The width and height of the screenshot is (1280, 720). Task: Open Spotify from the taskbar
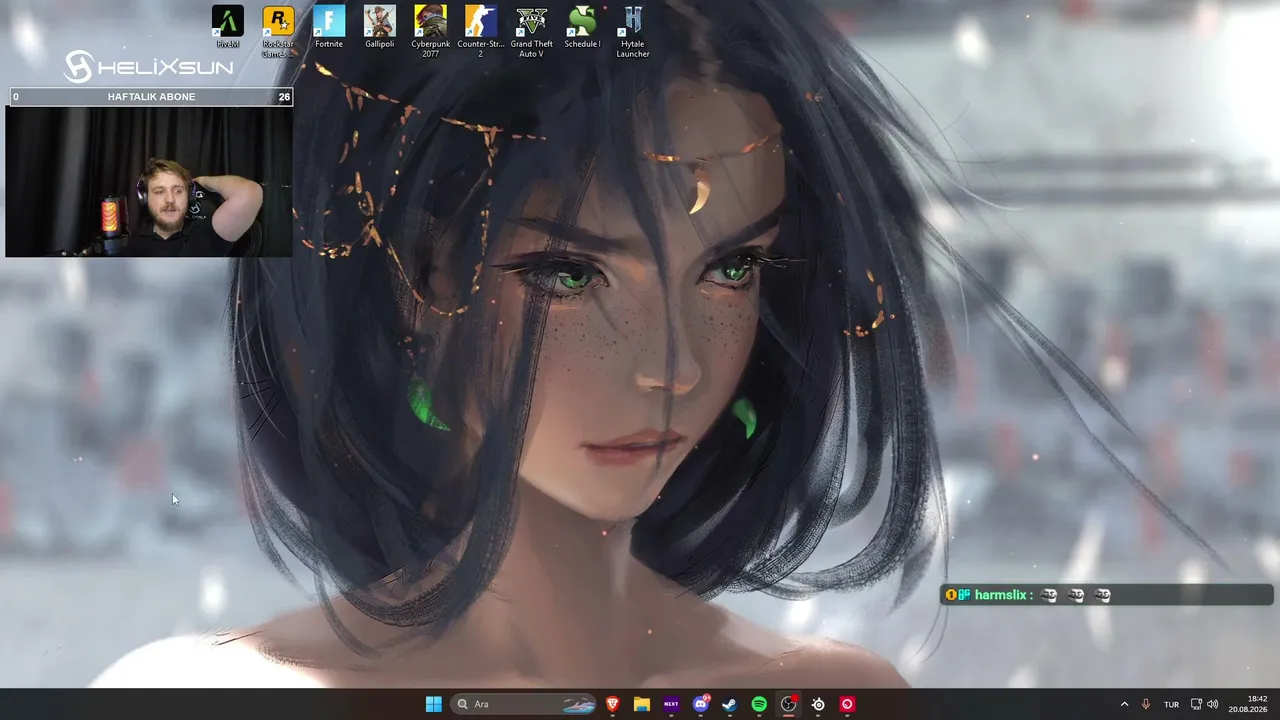click(759, 704)
